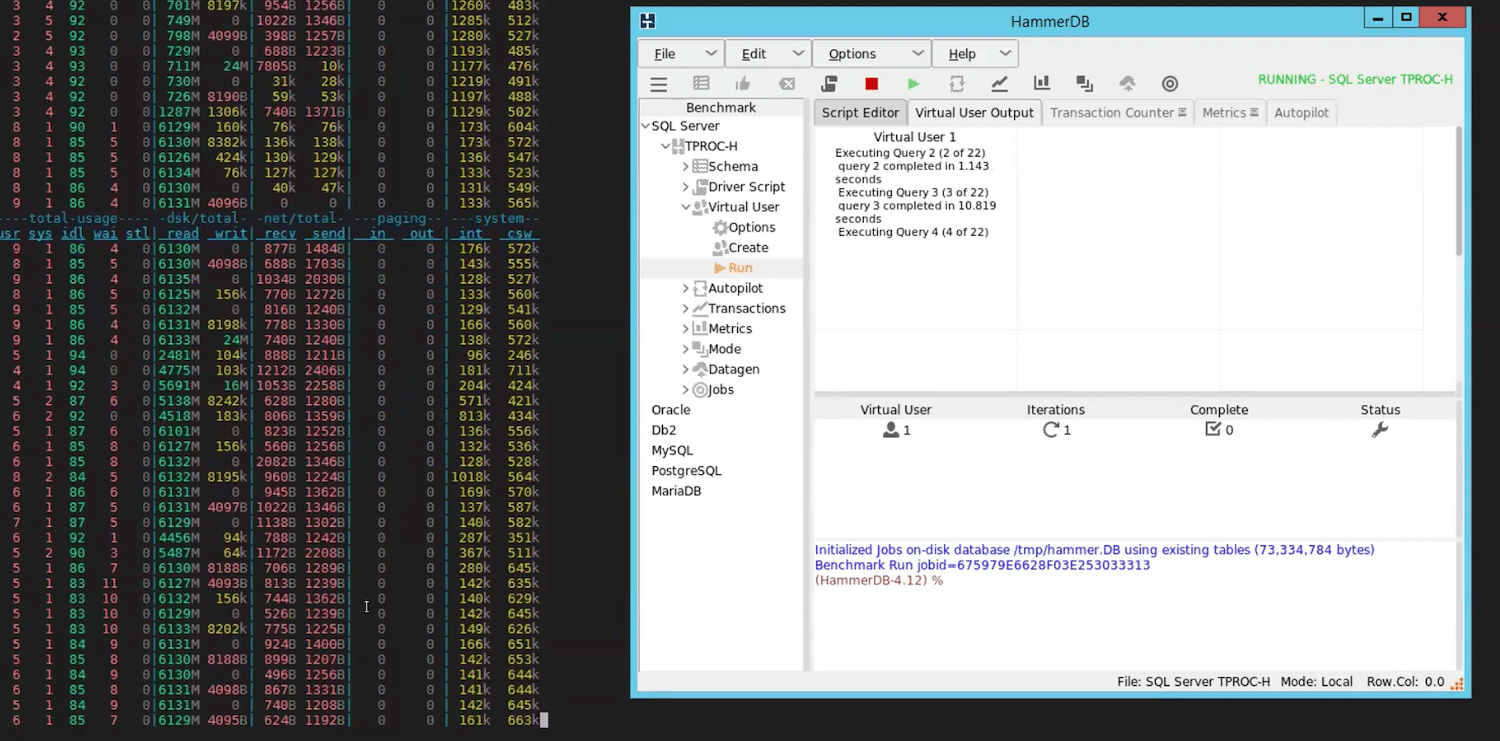Click the iterations refresh icon in table
1500x741 pixels.
(x=1050, y=430)
